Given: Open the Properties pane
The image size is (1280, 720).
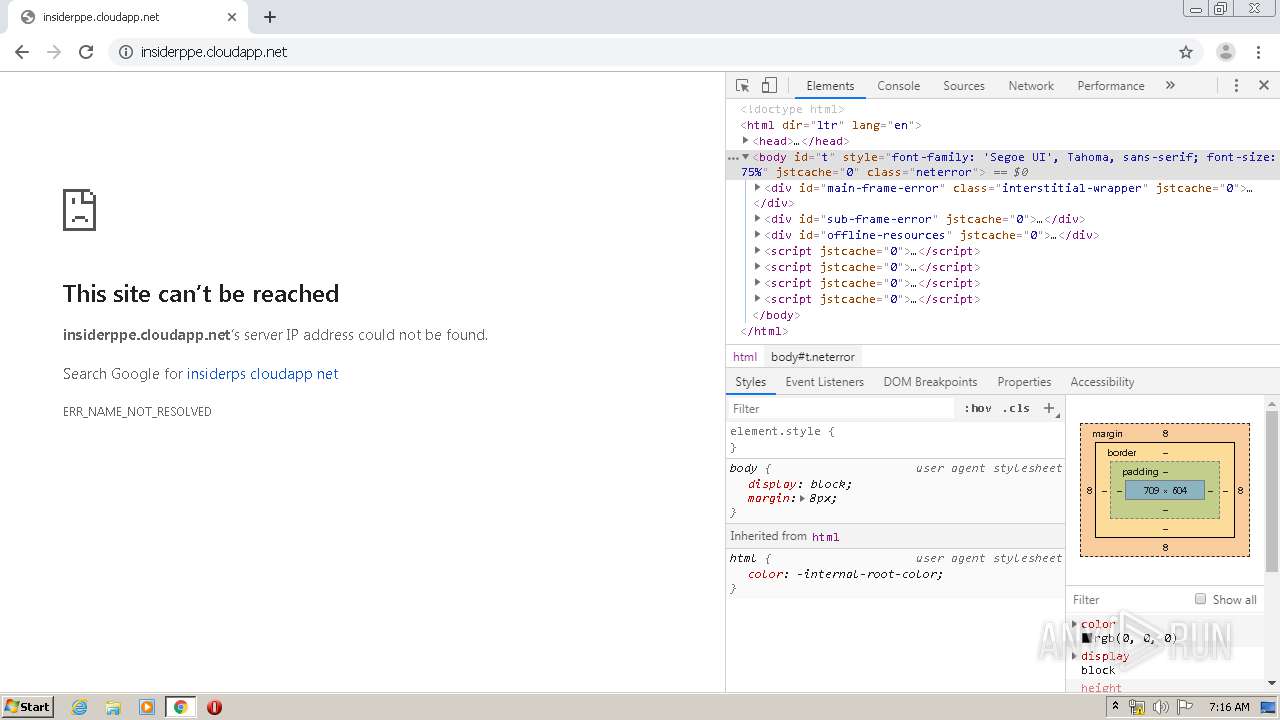Looking at the screenshot, I should coord(1024,382).
